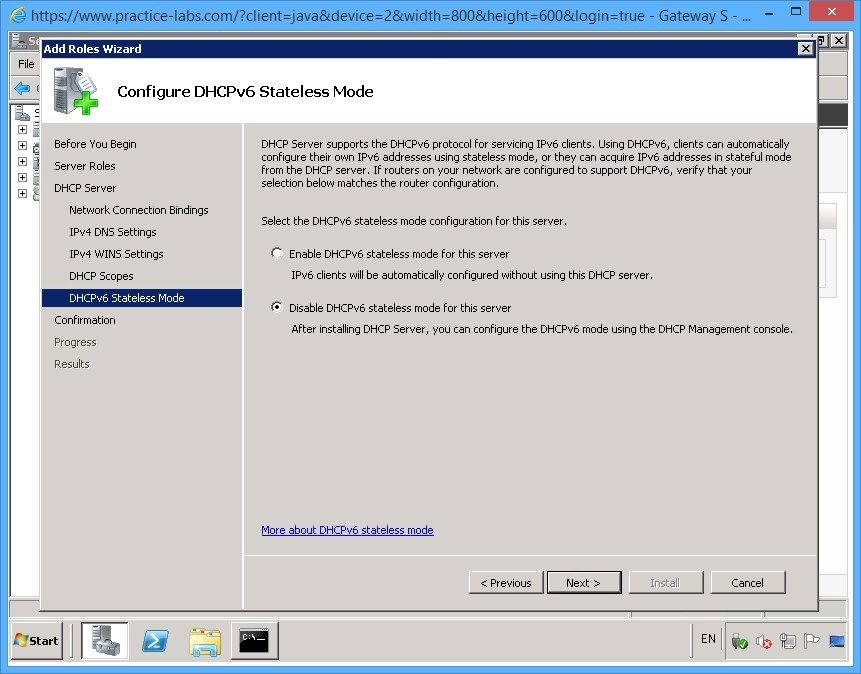
Task: Open the Command Prompt taskbar icon
Action: pos(253,640)
